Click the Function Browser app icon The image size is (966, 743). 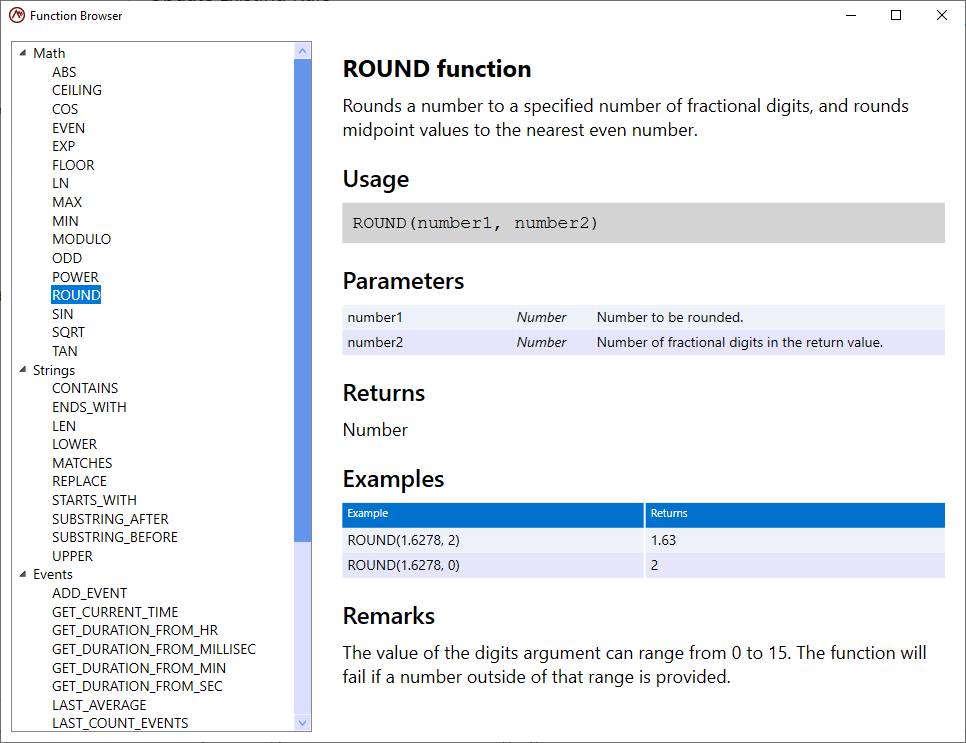pos(17,15)
